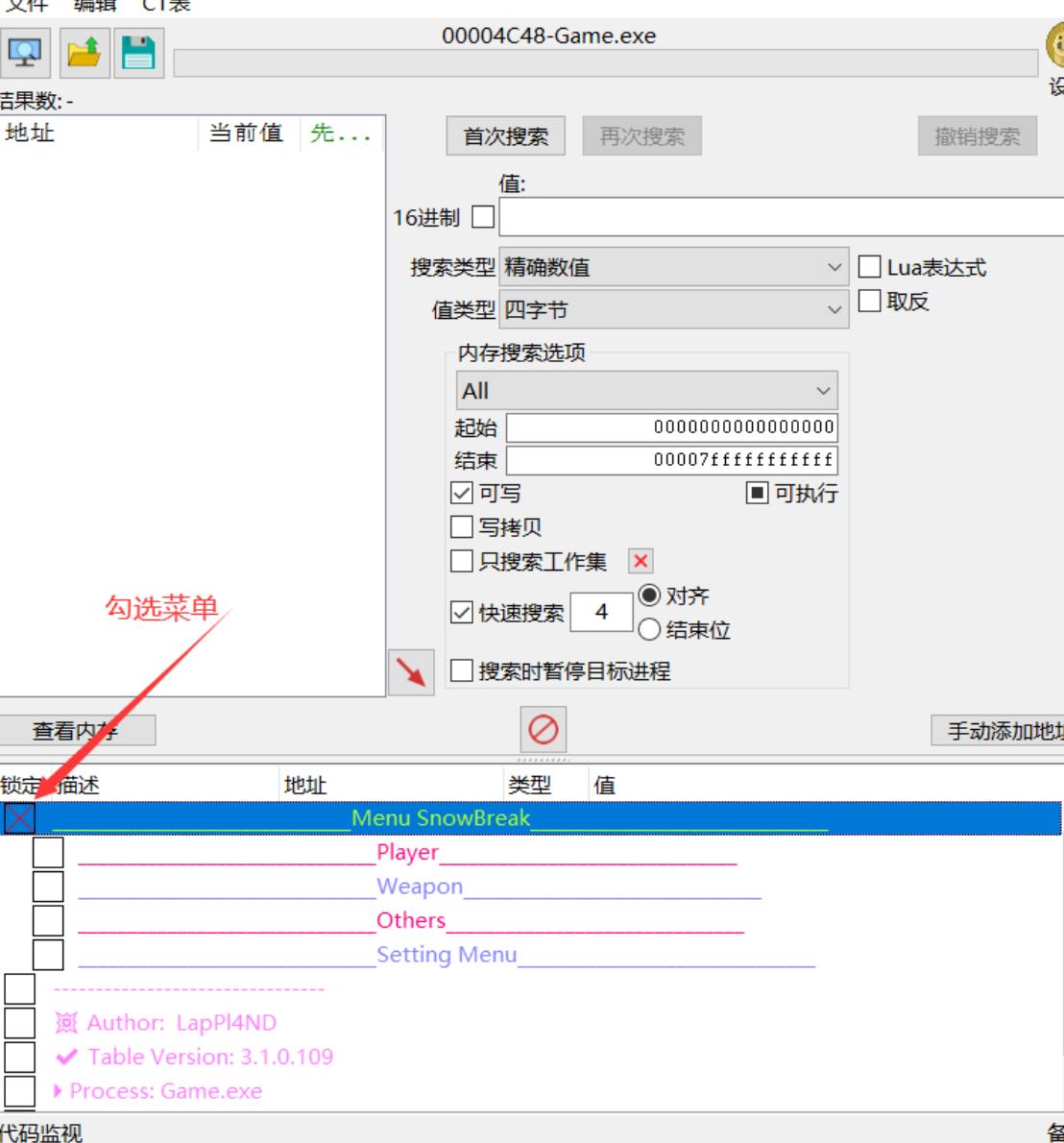
Task: Click the 起始 address field
Action: coord(672,427)
